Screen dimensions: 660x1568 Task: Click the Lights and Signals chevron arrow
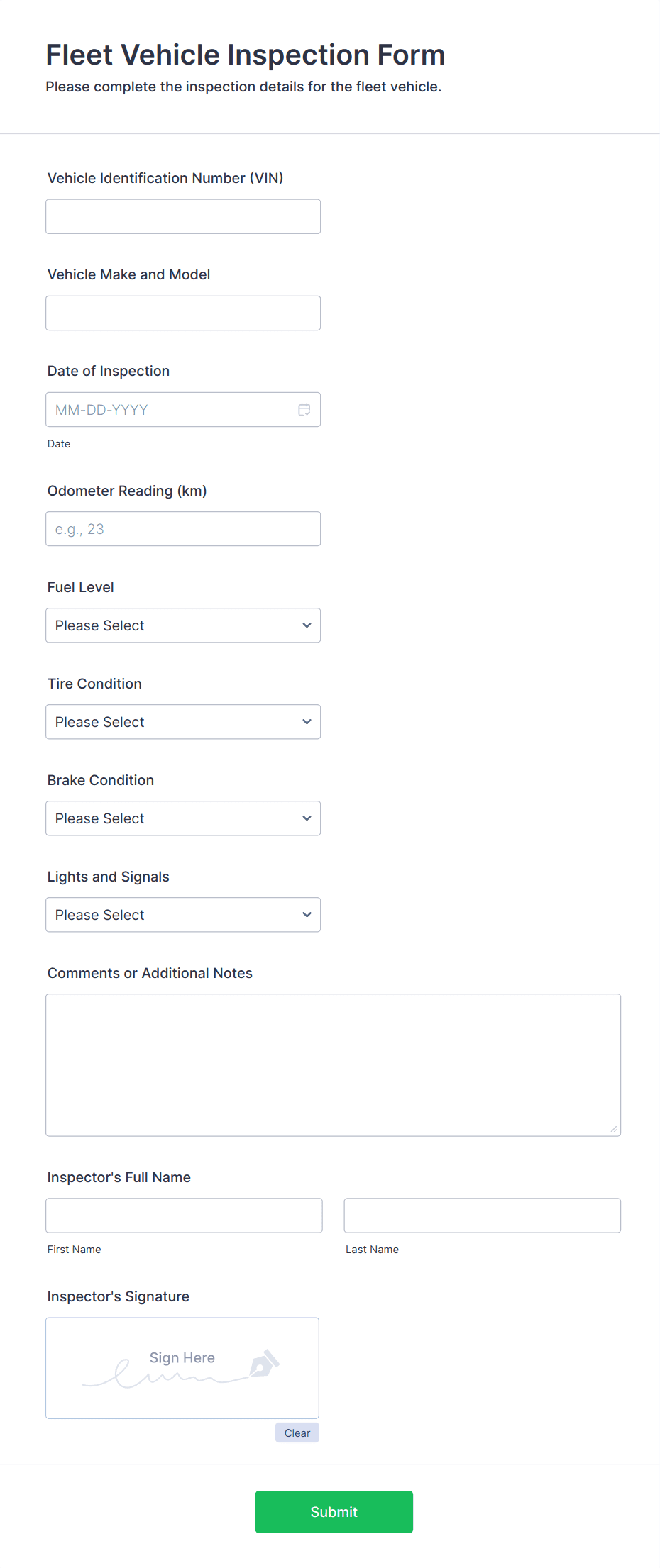tap(307, 915)
